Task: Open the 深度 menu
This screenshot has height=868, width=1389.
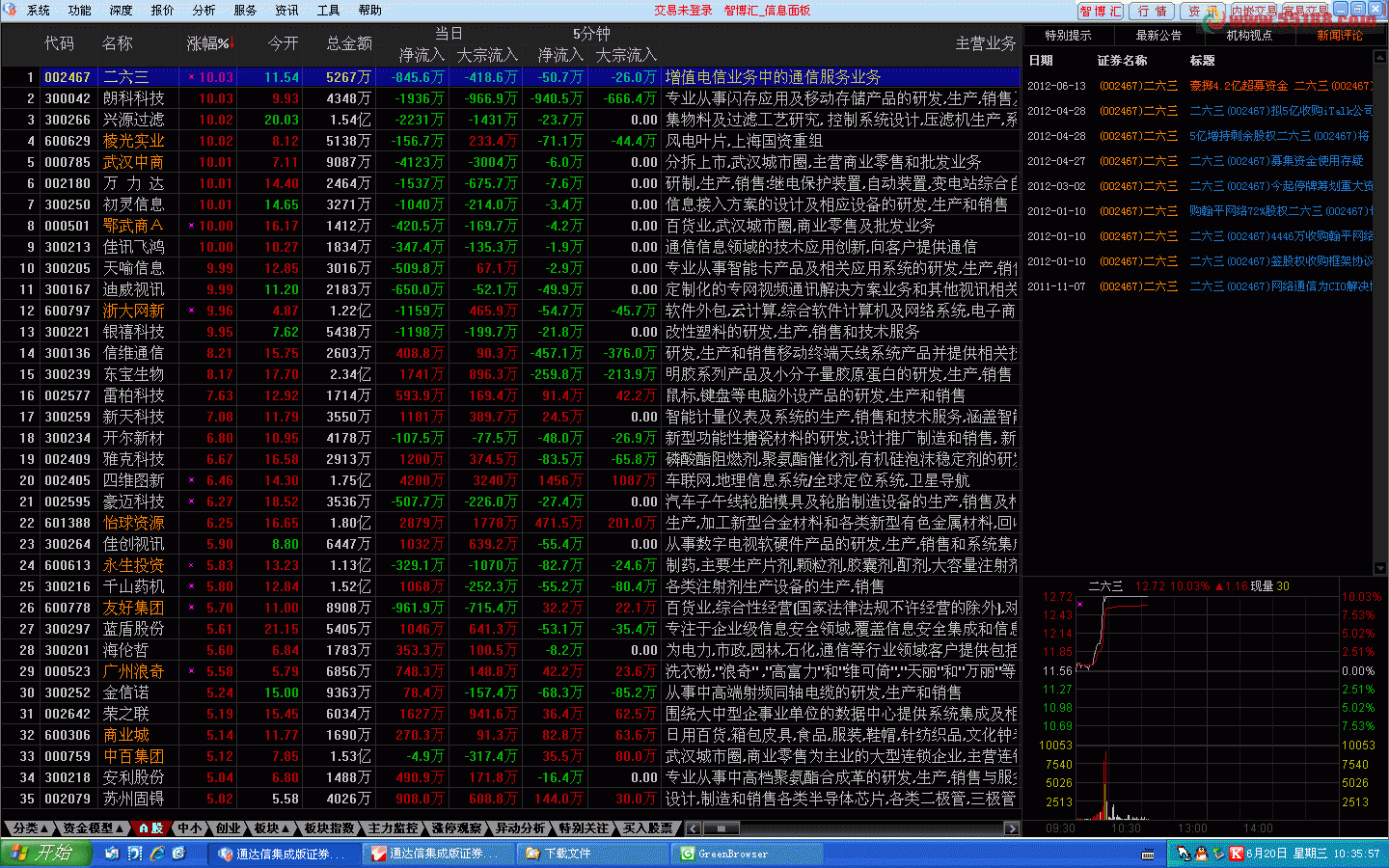Action: tap(122, 11)
